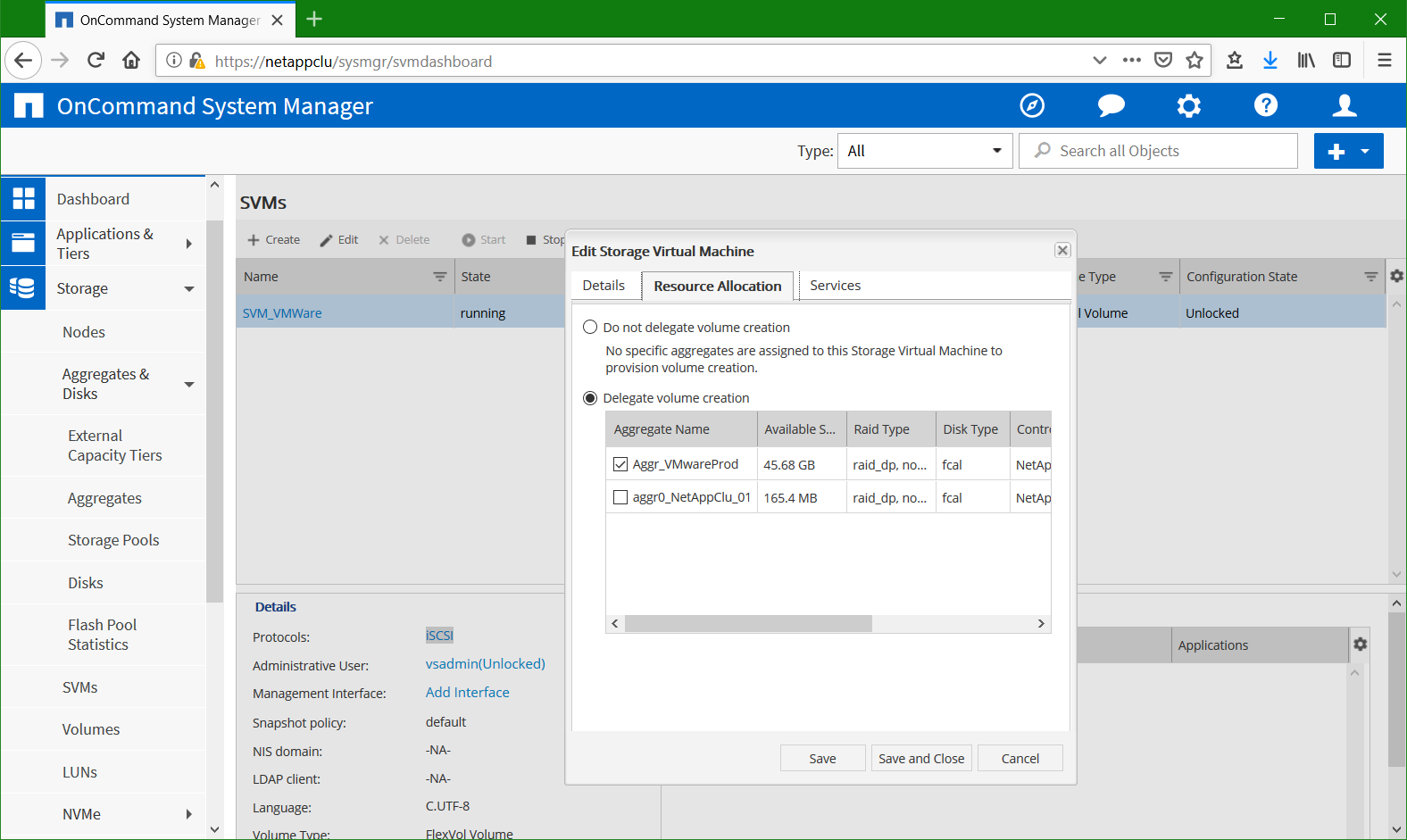Click the Save button
1407x840 pixels.
[822, 758]
